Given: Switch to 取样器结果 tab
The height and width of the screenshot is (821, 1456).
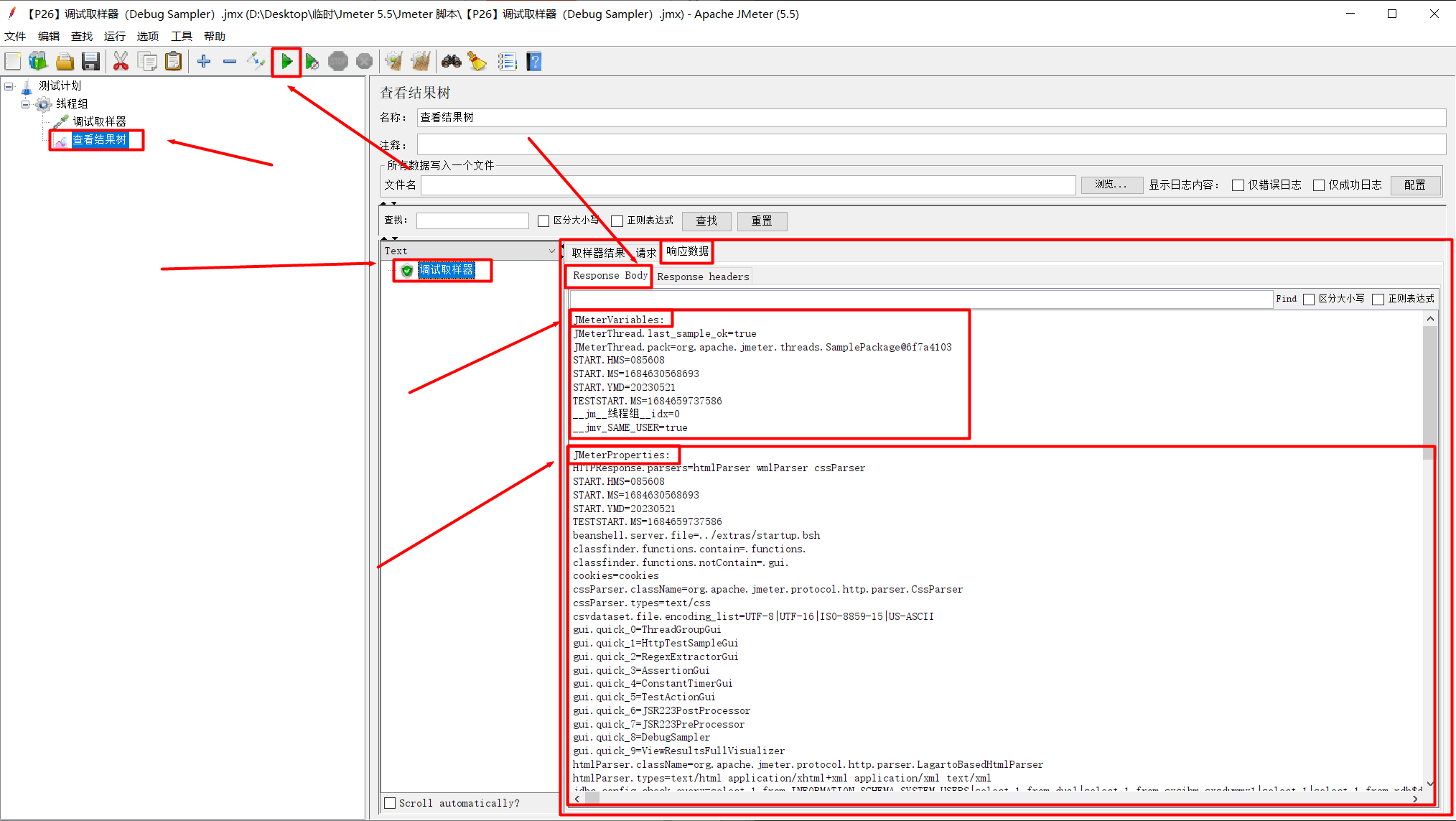Looking at the screenshot, I should [x=598, y=253].
